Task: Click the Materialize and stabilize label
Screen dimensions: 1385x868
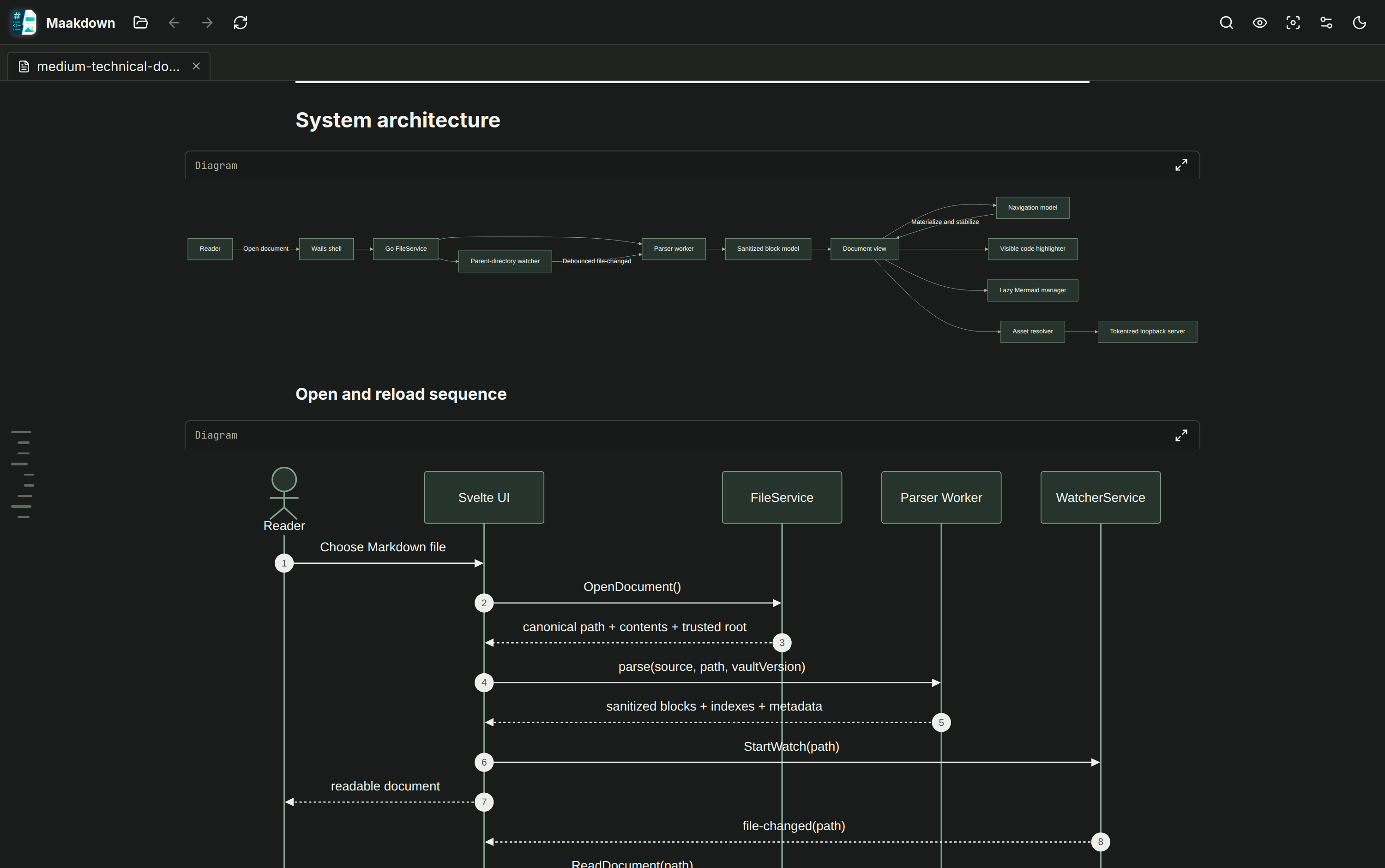Action: click(945, 222)
